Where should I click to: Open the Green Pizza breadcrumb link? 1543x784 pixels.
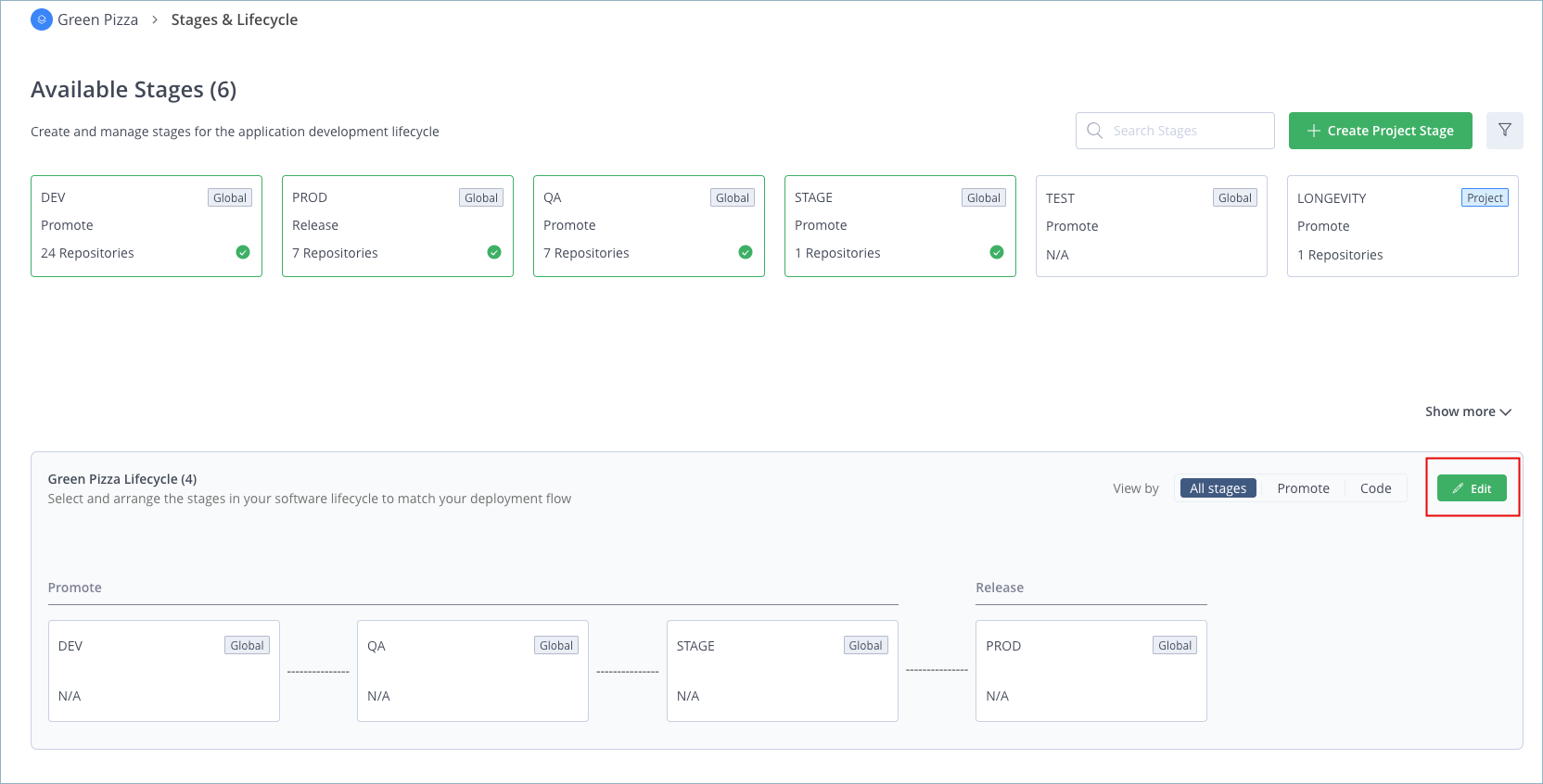coord(97,19)
